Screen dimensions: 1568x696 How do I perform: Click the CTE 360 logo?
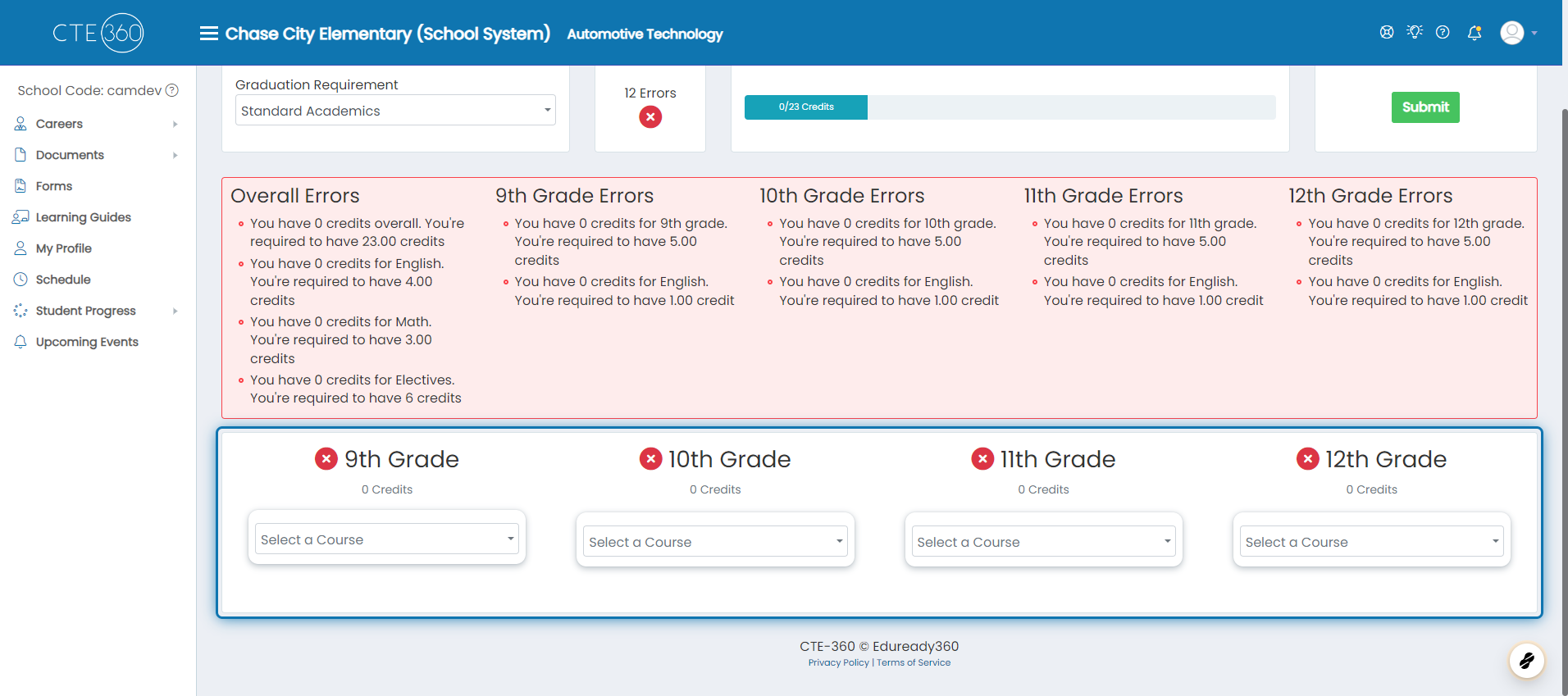[98, 33]
